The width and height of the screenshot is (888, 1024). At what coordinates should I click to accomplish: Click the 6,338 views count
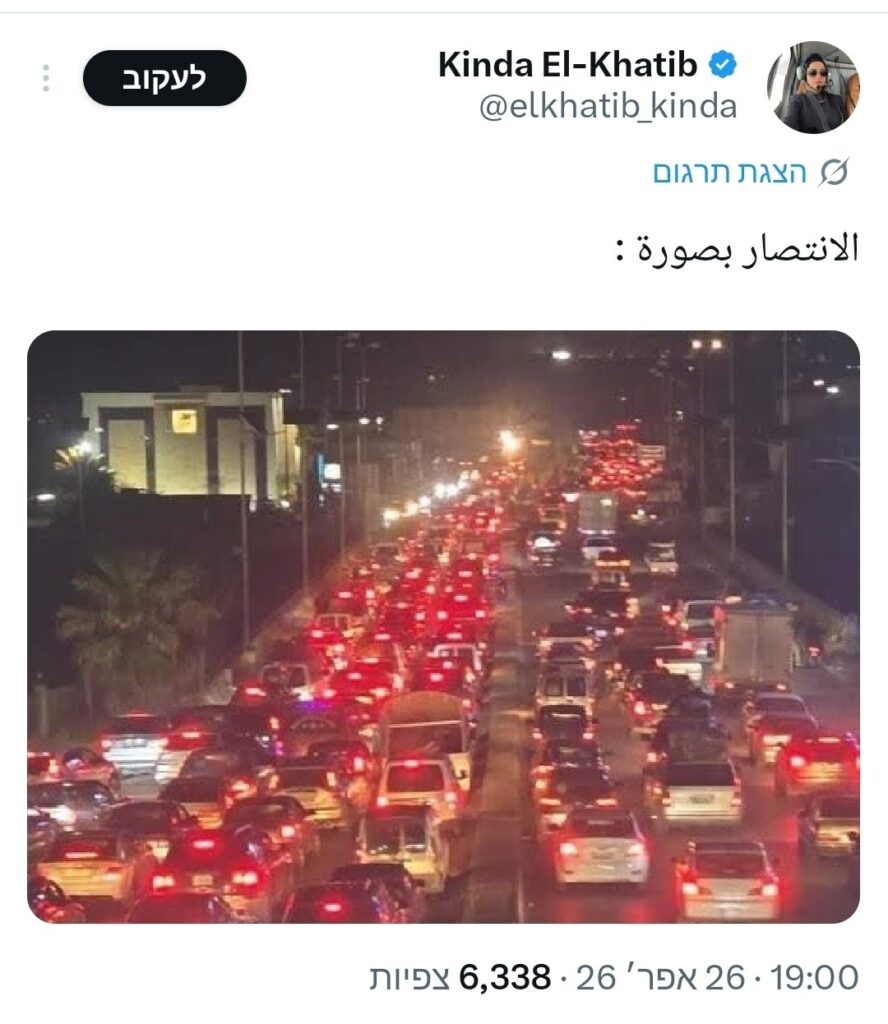point(505,978)
